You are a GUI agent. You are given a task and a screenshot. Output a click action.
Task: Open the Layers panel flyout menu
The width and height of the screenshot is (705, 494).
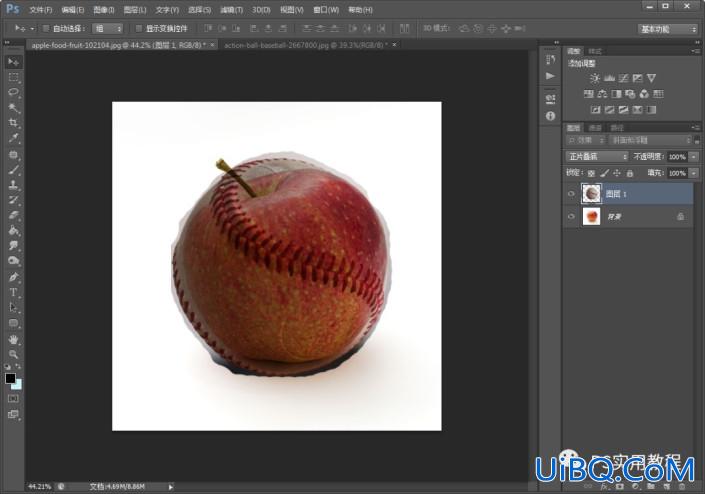[695, 128]
